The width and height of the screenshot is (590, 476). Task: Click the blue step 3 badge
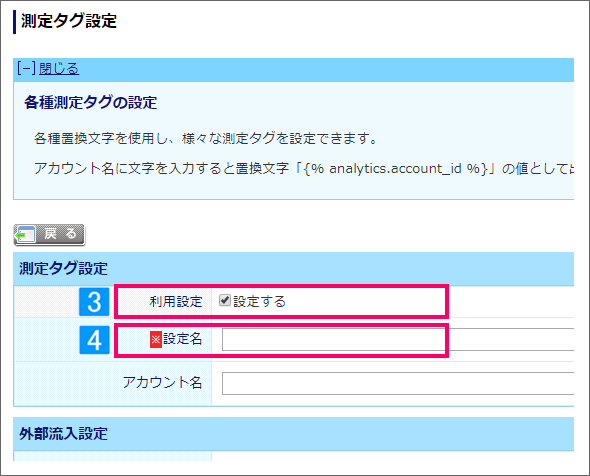(94, 302)
